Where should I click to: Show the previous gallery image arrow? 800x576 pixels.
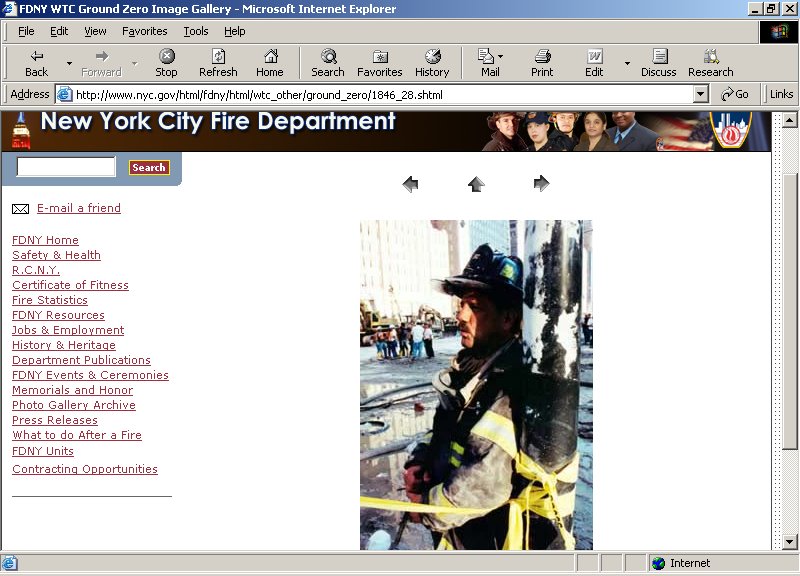coord(410,184)
